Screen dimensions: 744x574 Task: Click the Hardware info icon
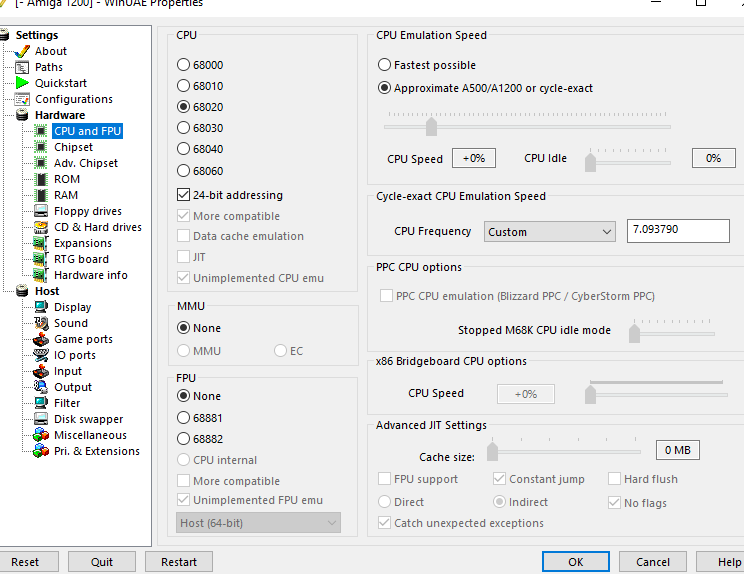click(x=41, y=275)
